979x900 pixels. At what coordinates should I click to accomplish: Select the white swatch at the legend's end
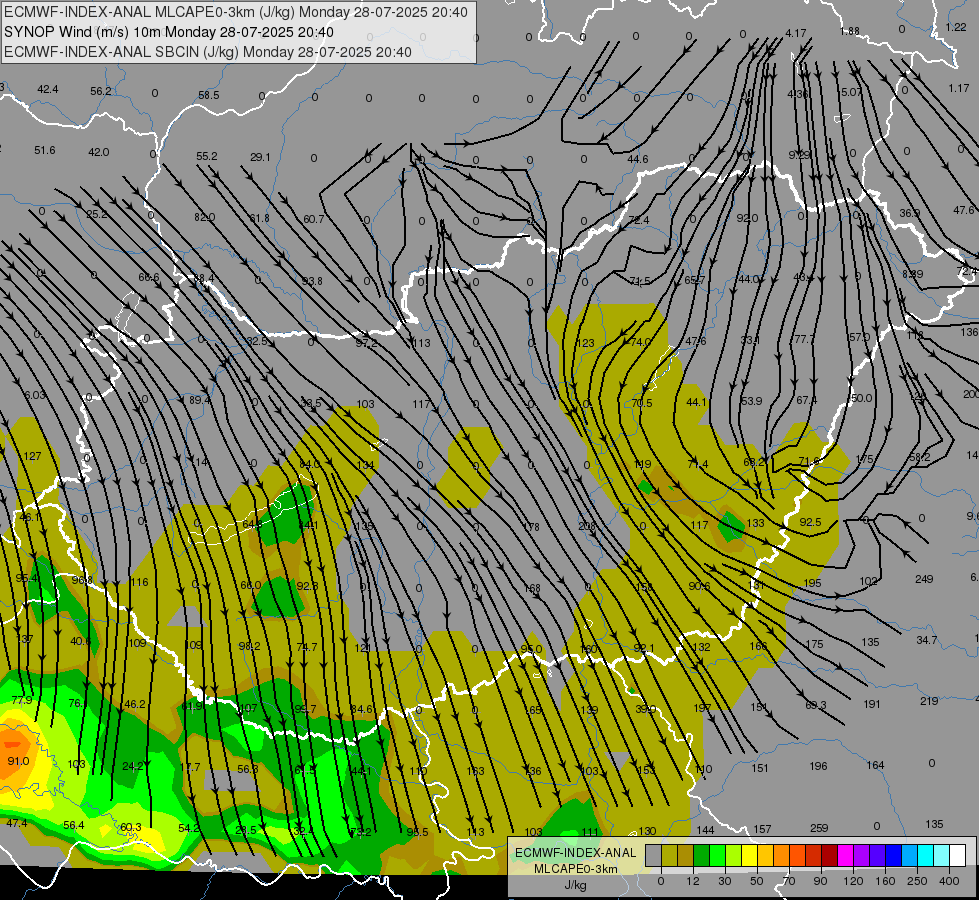pyautogui.click(x=958, y=855)
